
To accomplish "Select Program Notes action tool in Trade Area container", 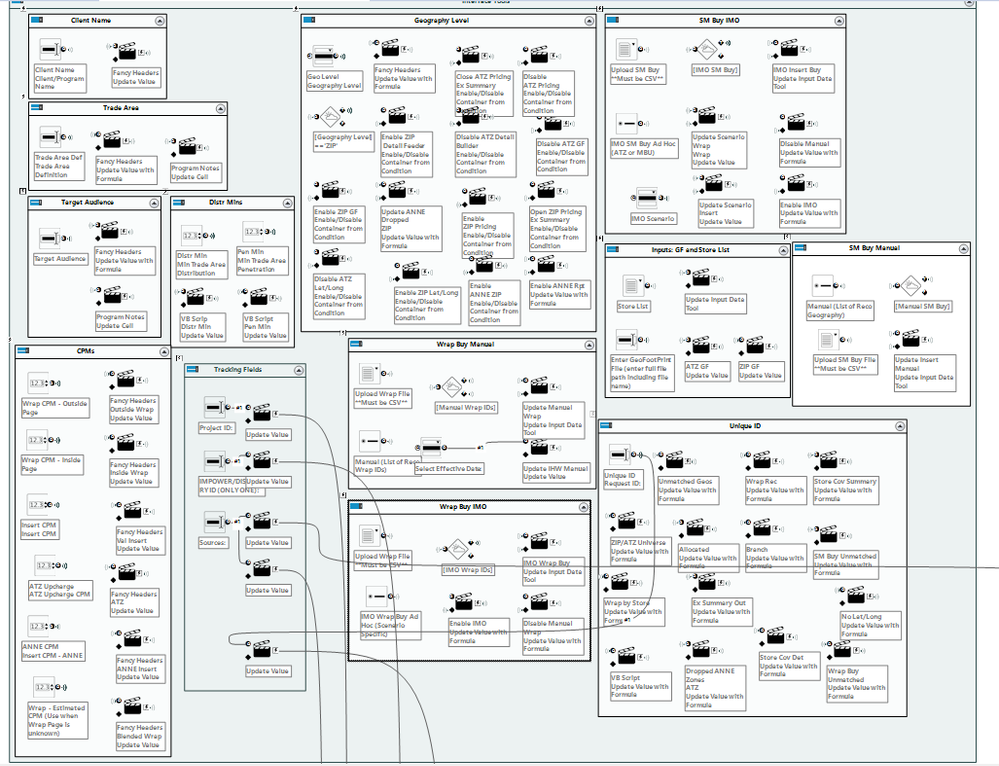I will (x=187, y=147).
